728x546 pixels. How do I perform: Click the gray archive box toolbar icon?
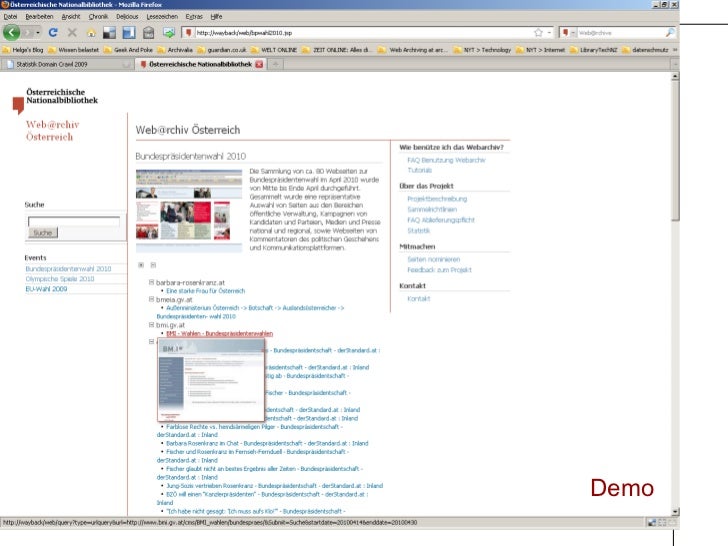[x=149, y=32]
